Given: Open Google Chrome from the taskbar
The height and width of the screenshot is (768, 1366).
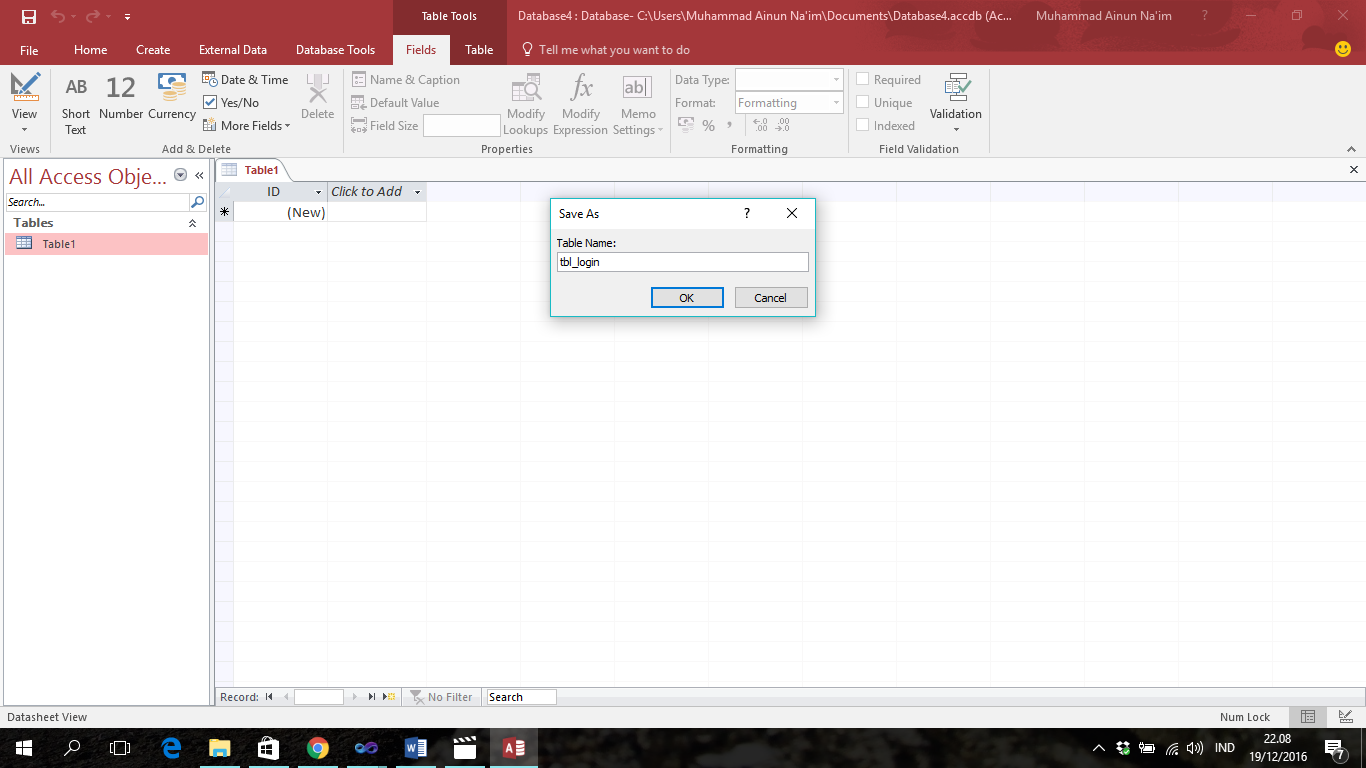Looking at the screenshot, I should pos(318,747).
